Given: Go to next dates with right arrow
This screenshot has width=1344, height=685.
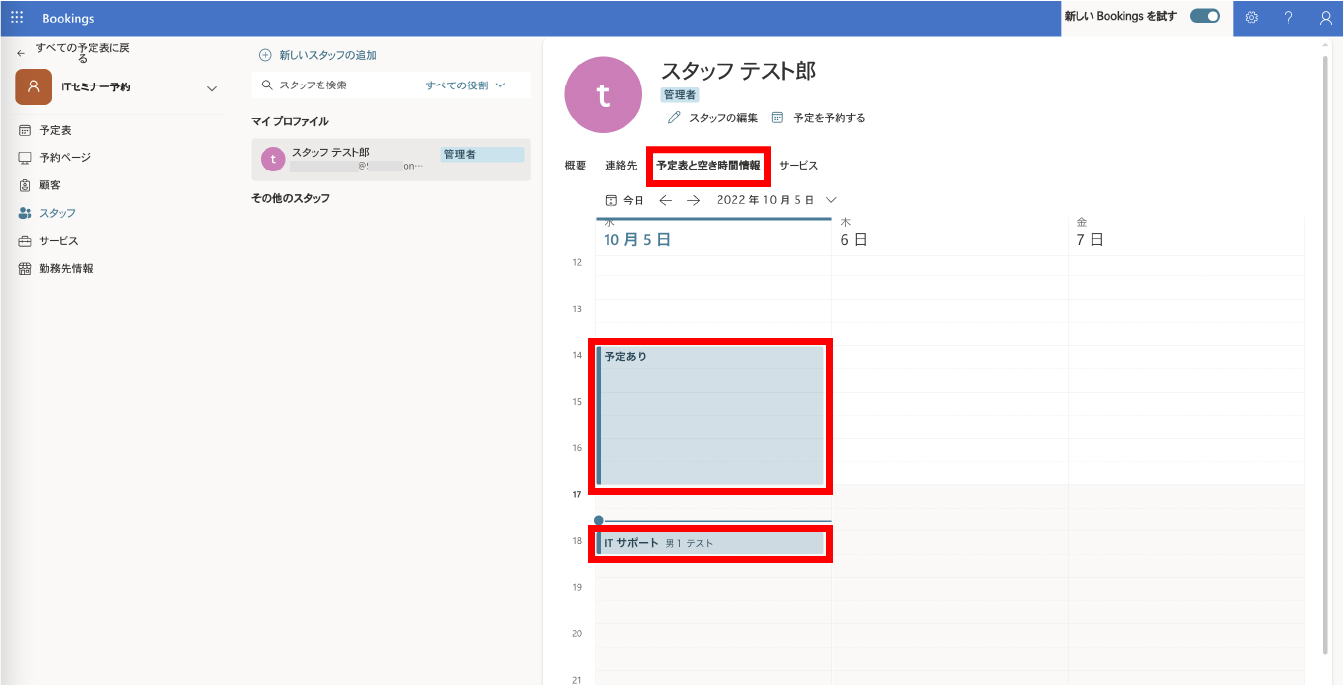Looking at the screenshot, I should pyautogui.click(x=693, y=200).
